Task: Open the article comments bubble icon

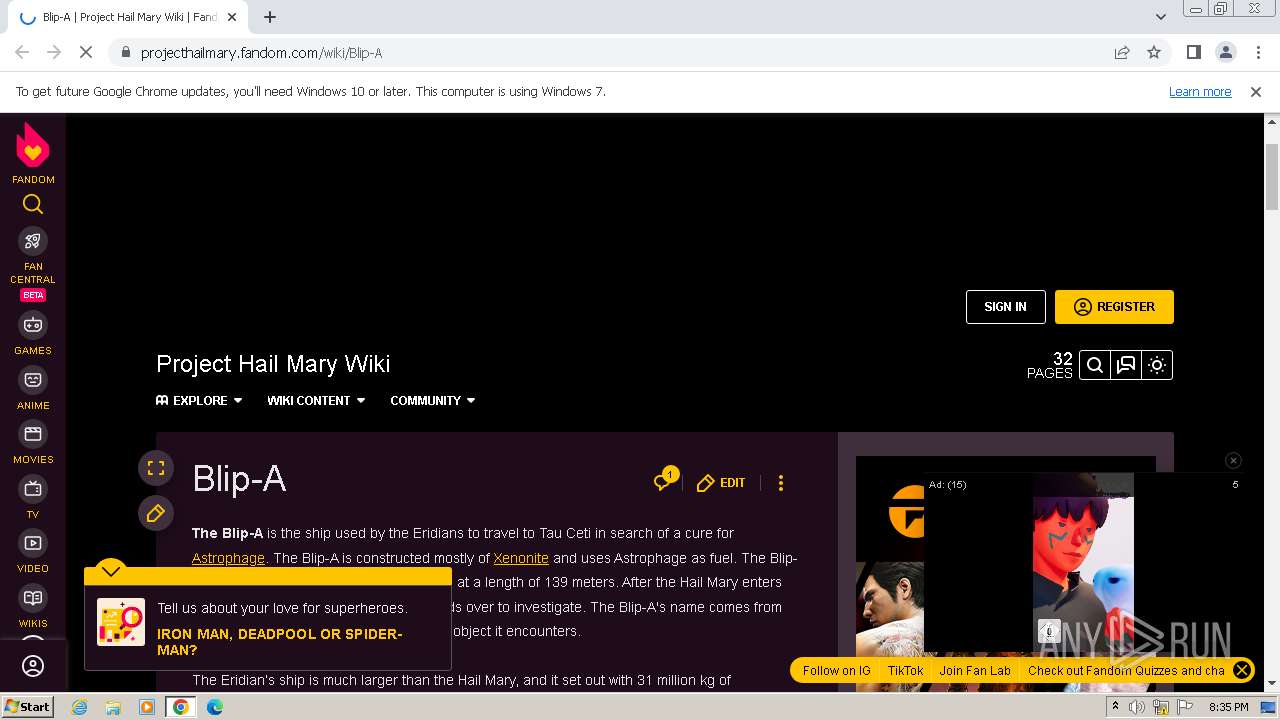Action: point(665,481)
